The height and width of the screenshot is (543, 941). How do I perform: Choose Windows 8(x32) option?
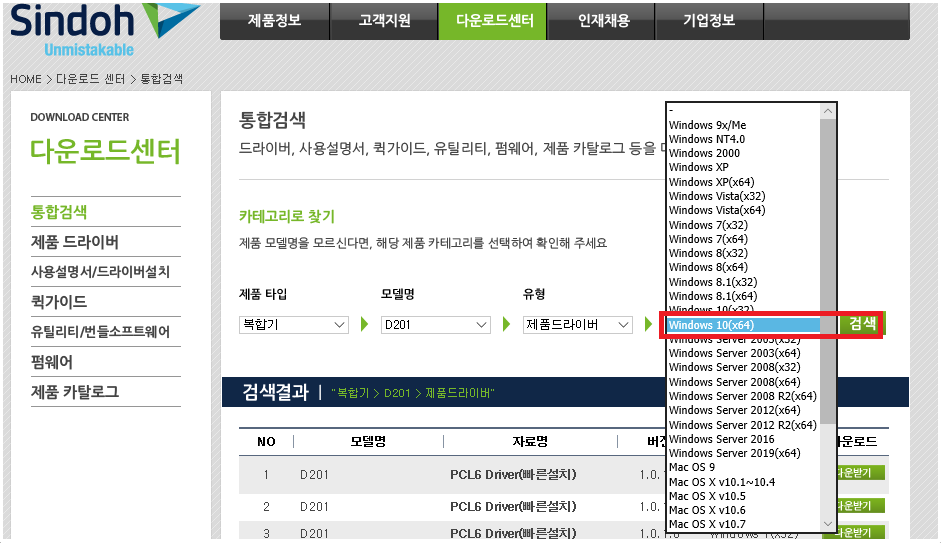744,253
